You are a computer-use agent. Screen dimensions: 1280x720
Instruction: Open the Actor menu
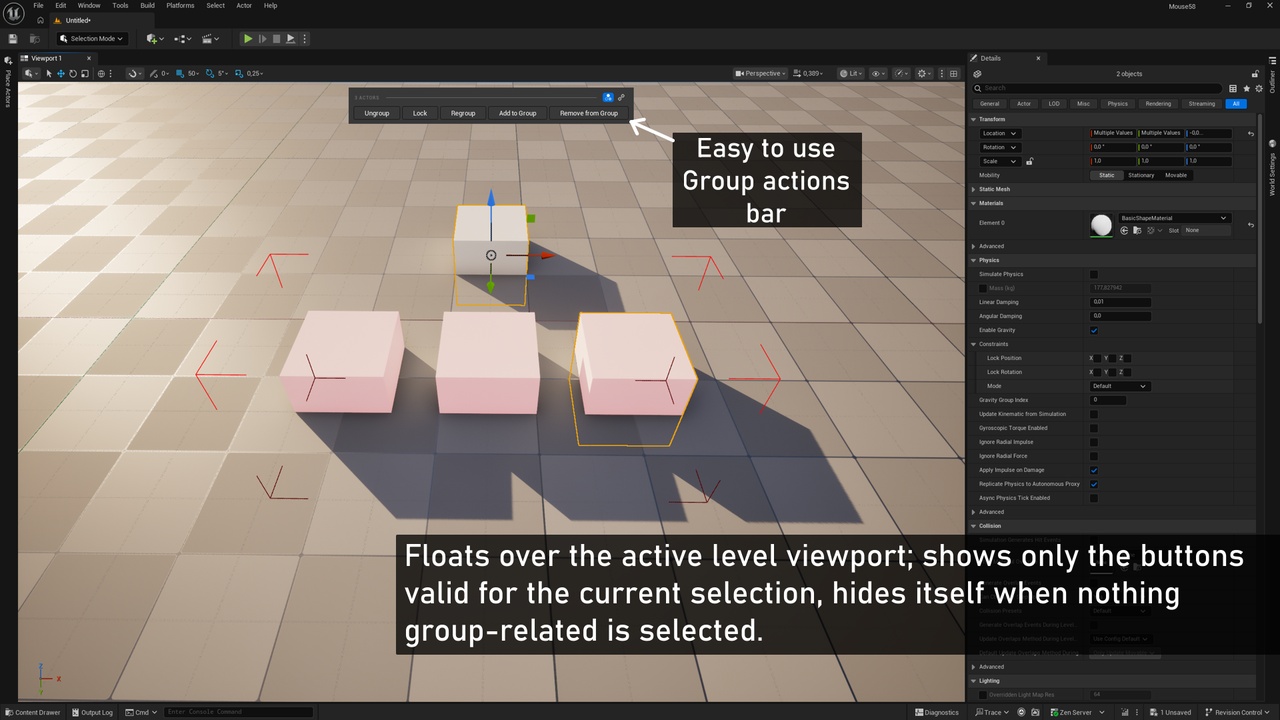pos(244,5)
